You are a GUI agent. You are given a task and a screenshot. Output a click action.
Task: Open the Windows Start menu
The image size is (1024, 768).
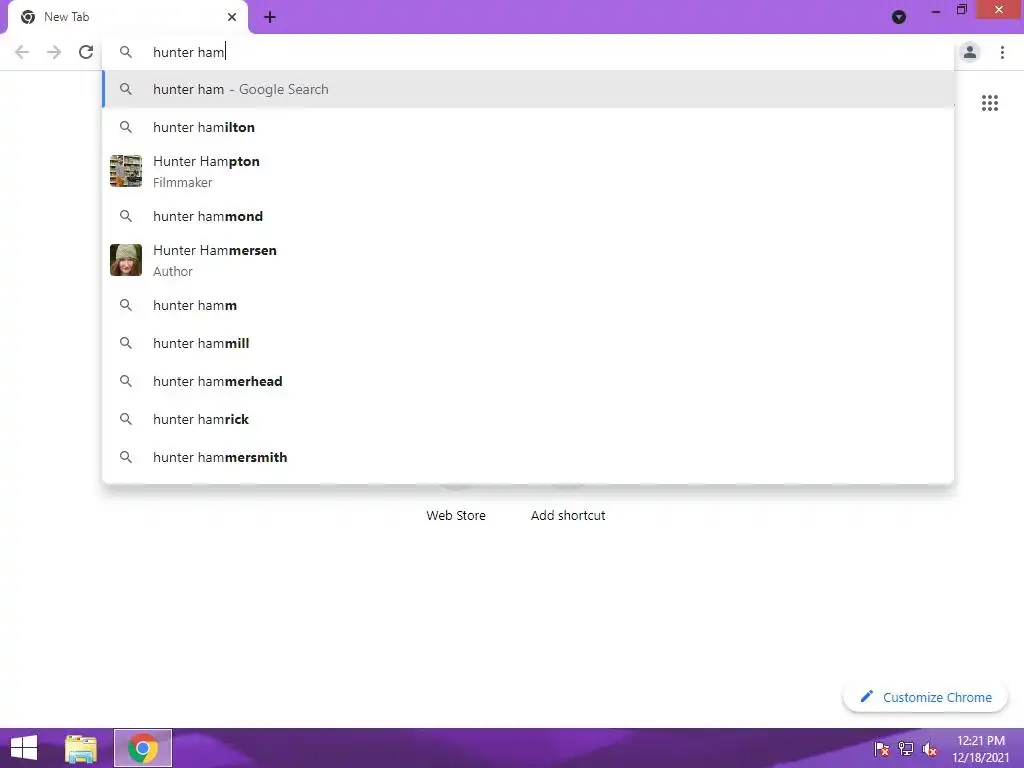point(24,748)
